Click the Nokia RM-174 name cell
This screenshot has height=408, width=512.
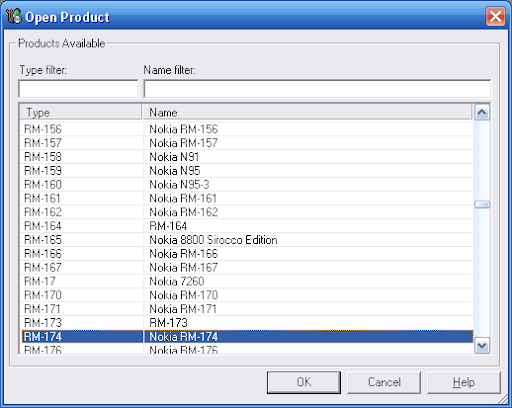308,337
